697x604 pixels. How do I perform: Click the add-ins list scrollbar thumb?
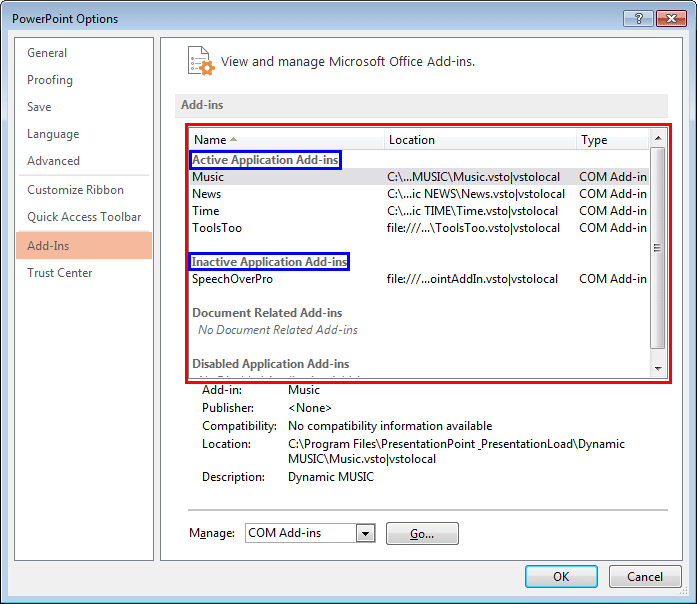coord(658,248)
